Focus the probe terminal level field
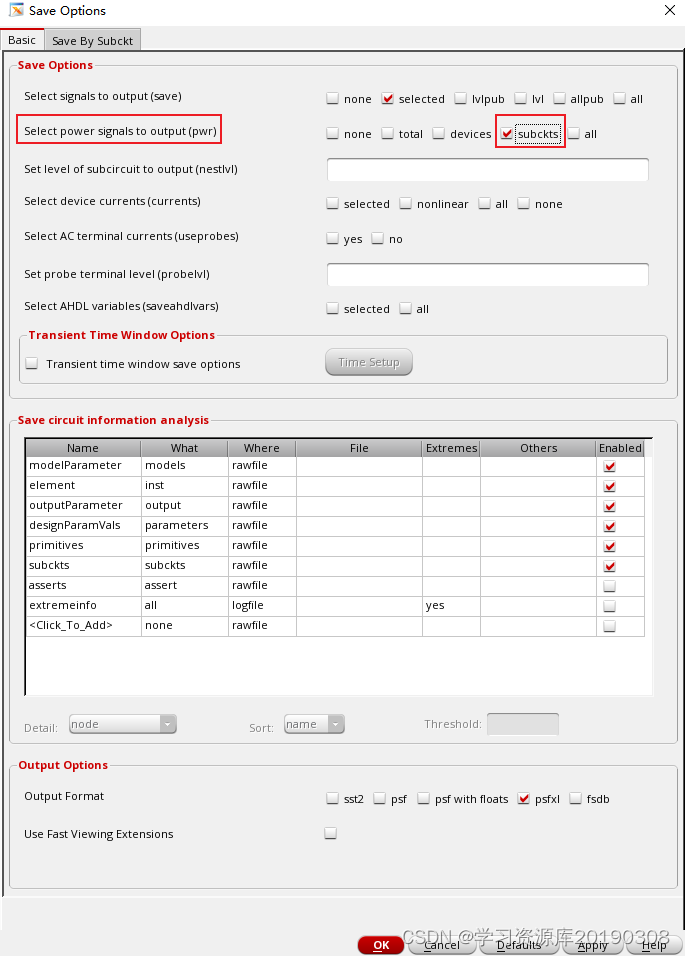 coord(487,274)
